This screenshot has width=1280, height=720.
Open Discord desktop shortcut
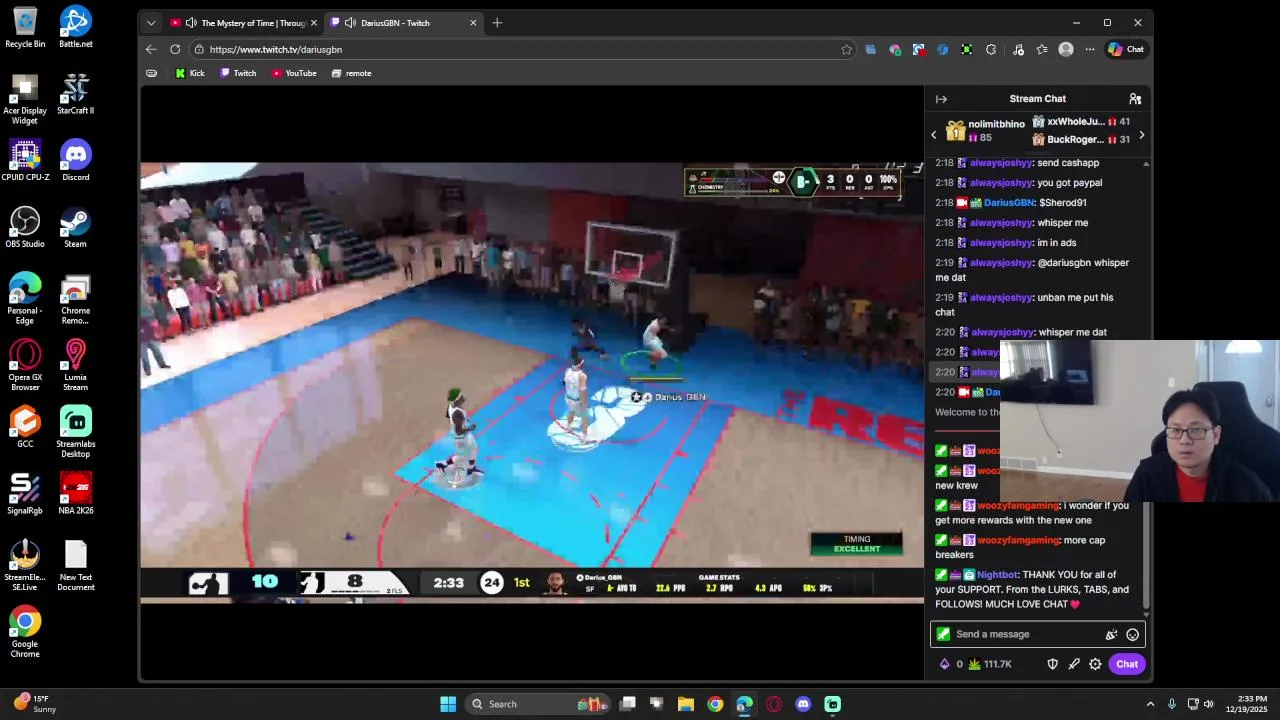pyautogui.click(x=75, y=161)
